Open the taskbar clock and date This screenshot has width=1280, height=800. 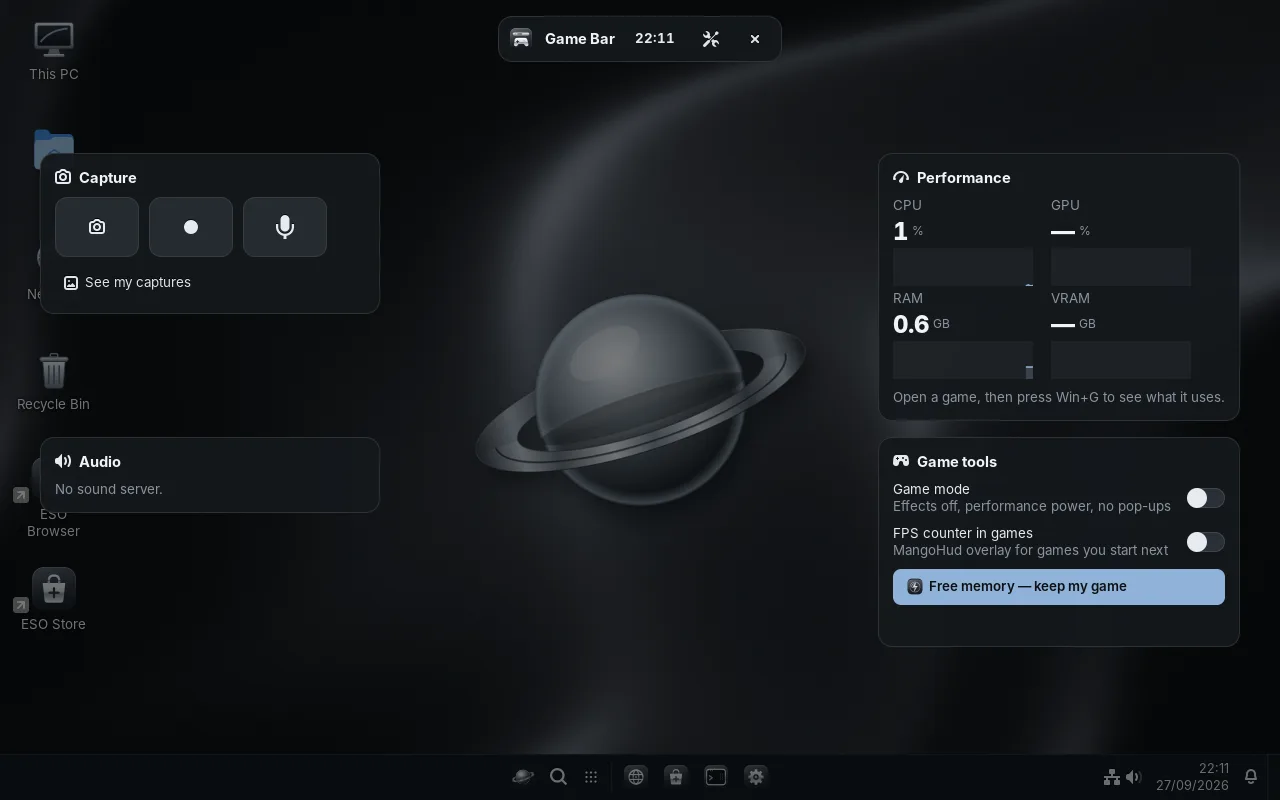pyautogui.click(x=1193, y=777)
